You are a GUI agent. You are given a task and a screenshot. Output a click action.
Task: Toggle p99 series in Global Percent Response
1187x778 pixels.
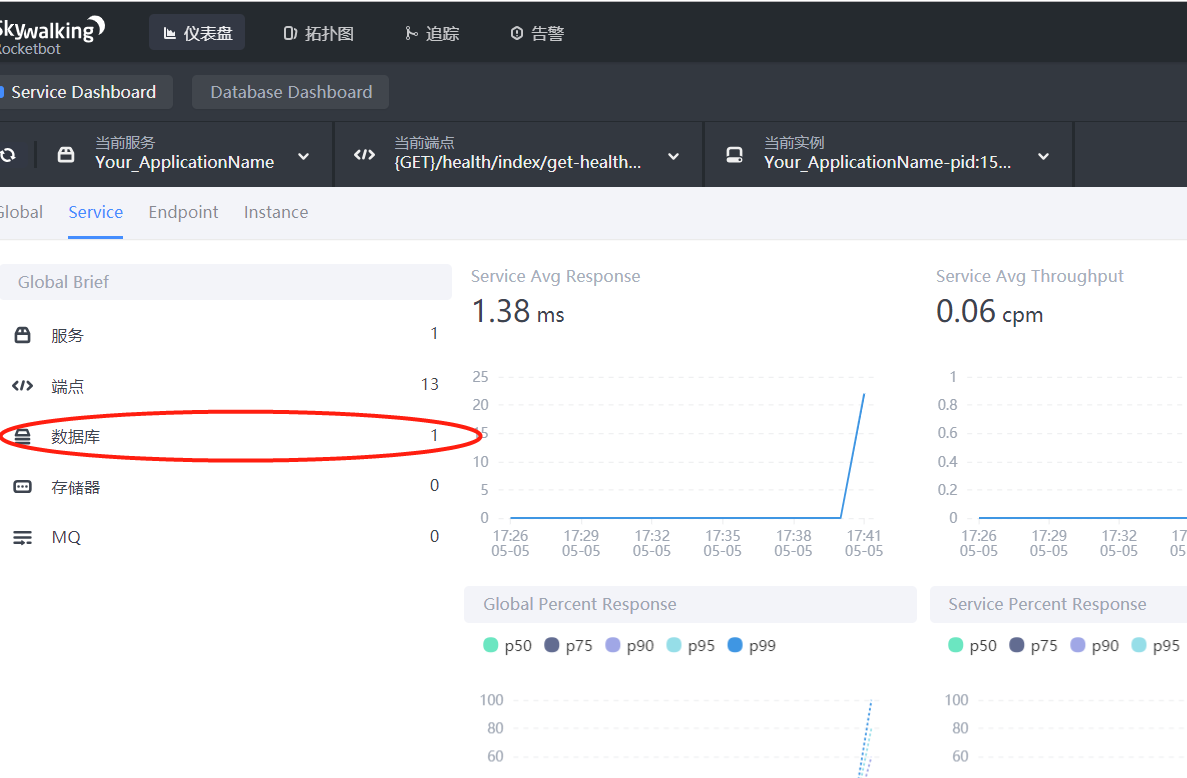752,646
